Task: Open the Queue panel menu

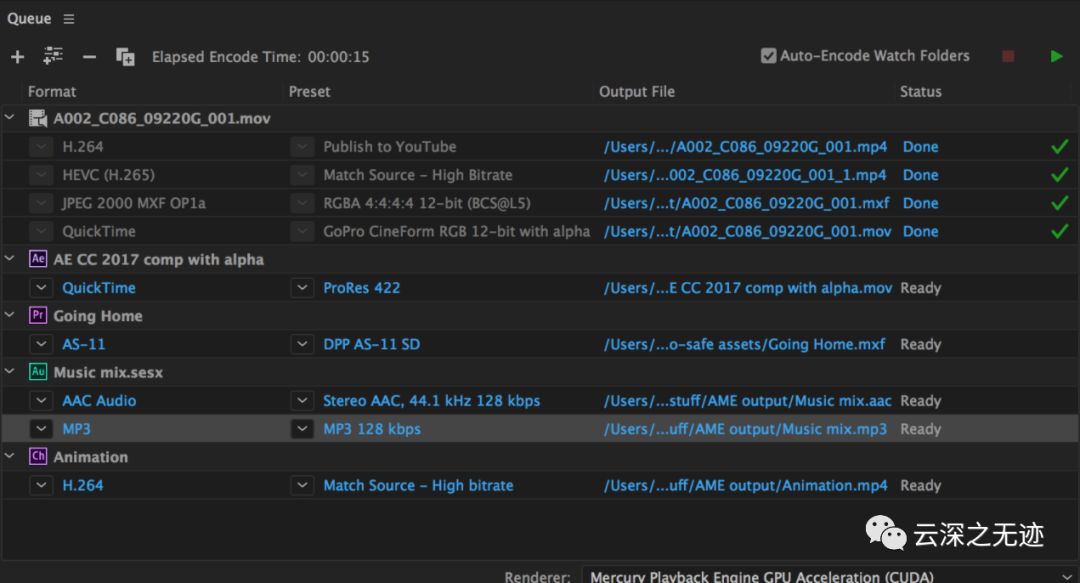Action: point(69,19)
